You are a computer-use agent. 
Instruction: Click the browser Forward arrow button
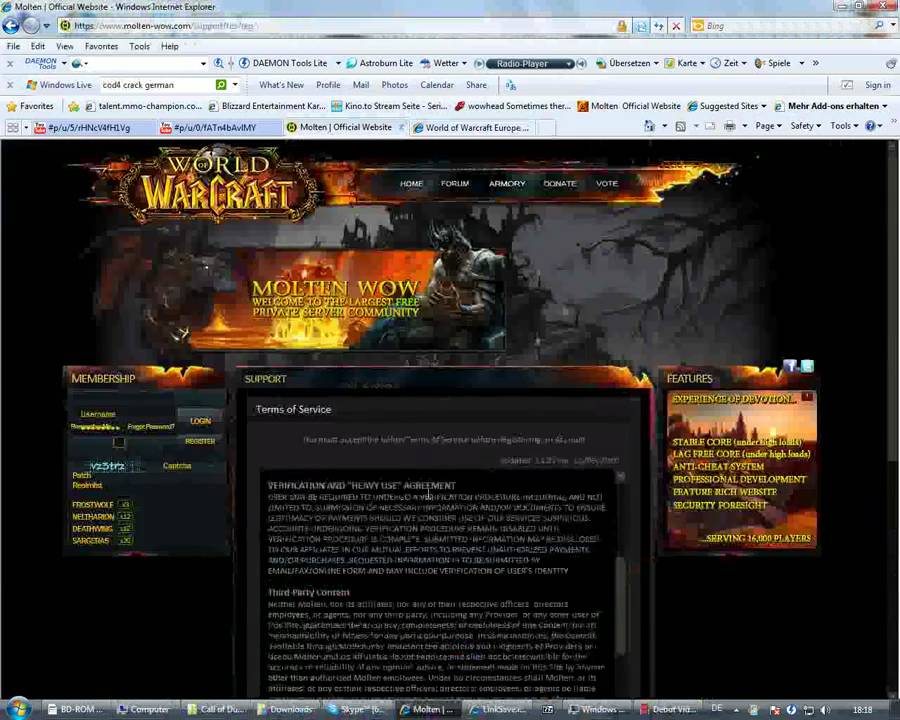[31, 26]
